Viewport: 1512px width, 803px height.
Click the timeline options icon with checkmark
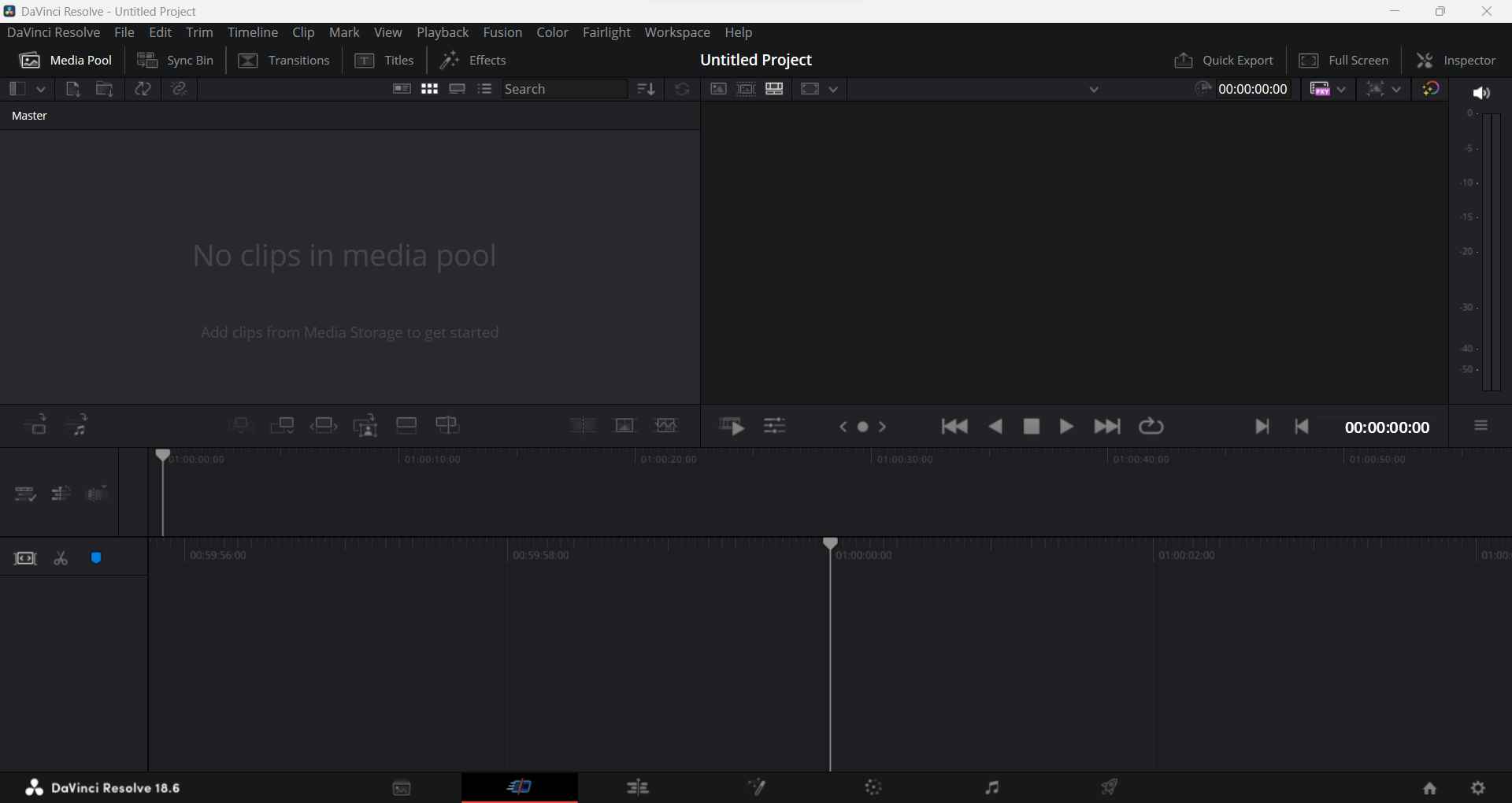click(x=25, y=494)
